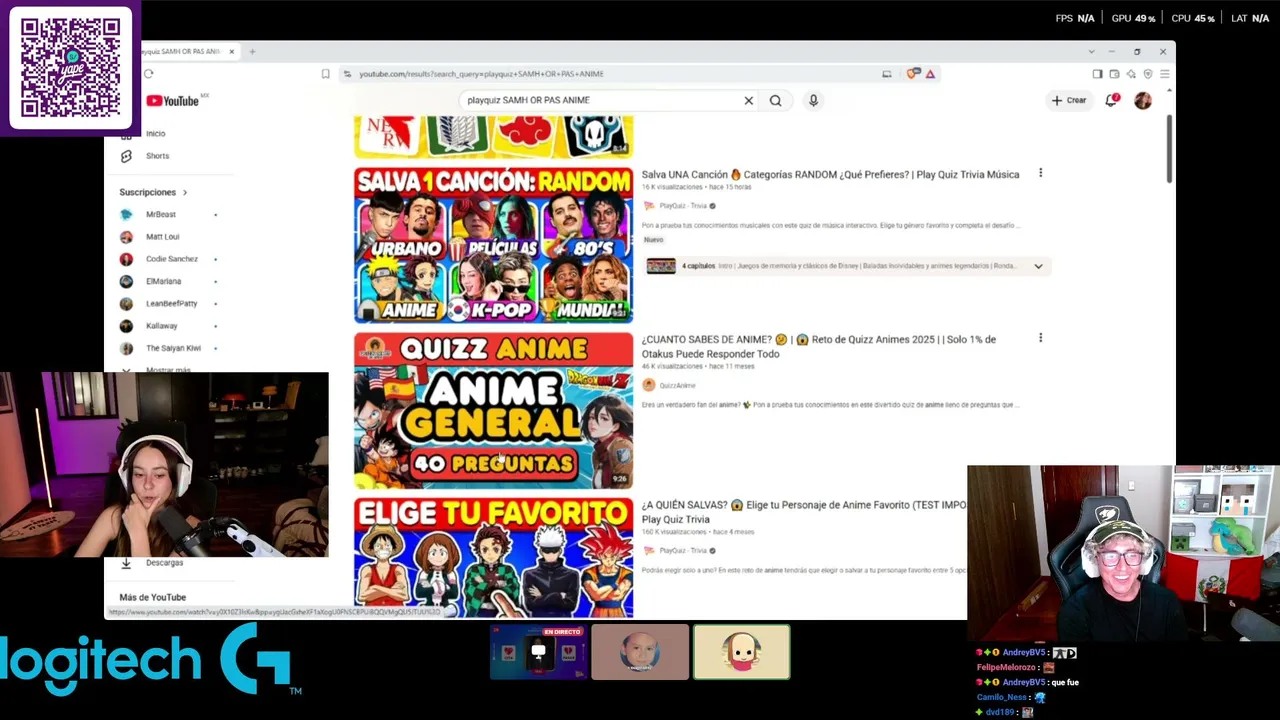Play the ELIGE TU FAVORITO thumbnail
The width and height of the screenshot is (1280, 720).
(493, 558)
